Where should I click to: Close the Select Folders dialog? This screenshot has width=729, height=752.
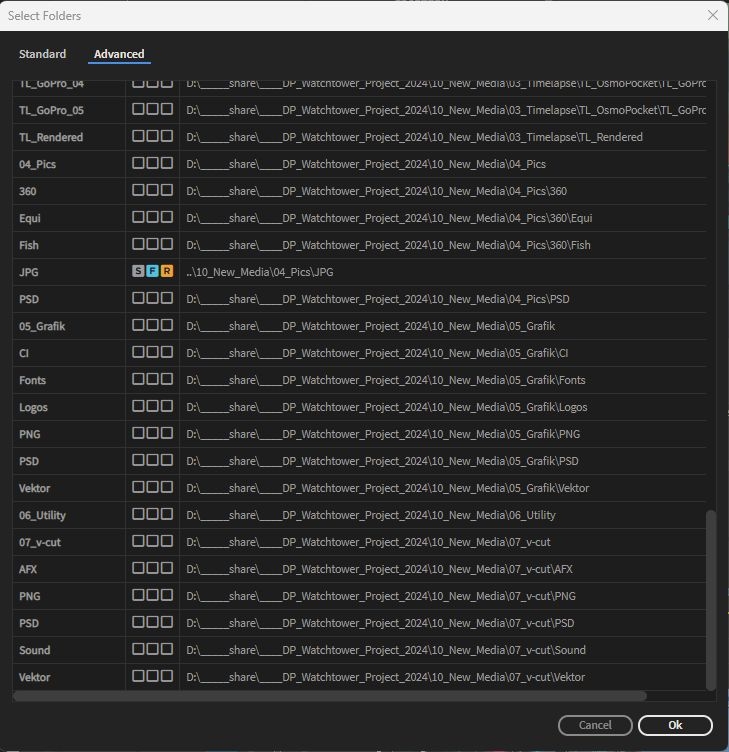pyautogui.click(x=713, y=15)
